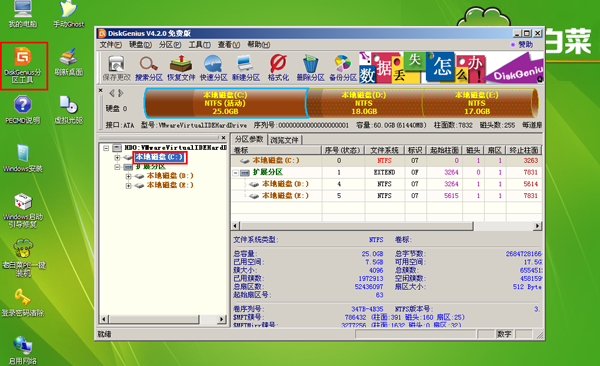Viewport: 600px width, 366px height.
Task: Close the disk tree panel with X
Action: point(224,138)
